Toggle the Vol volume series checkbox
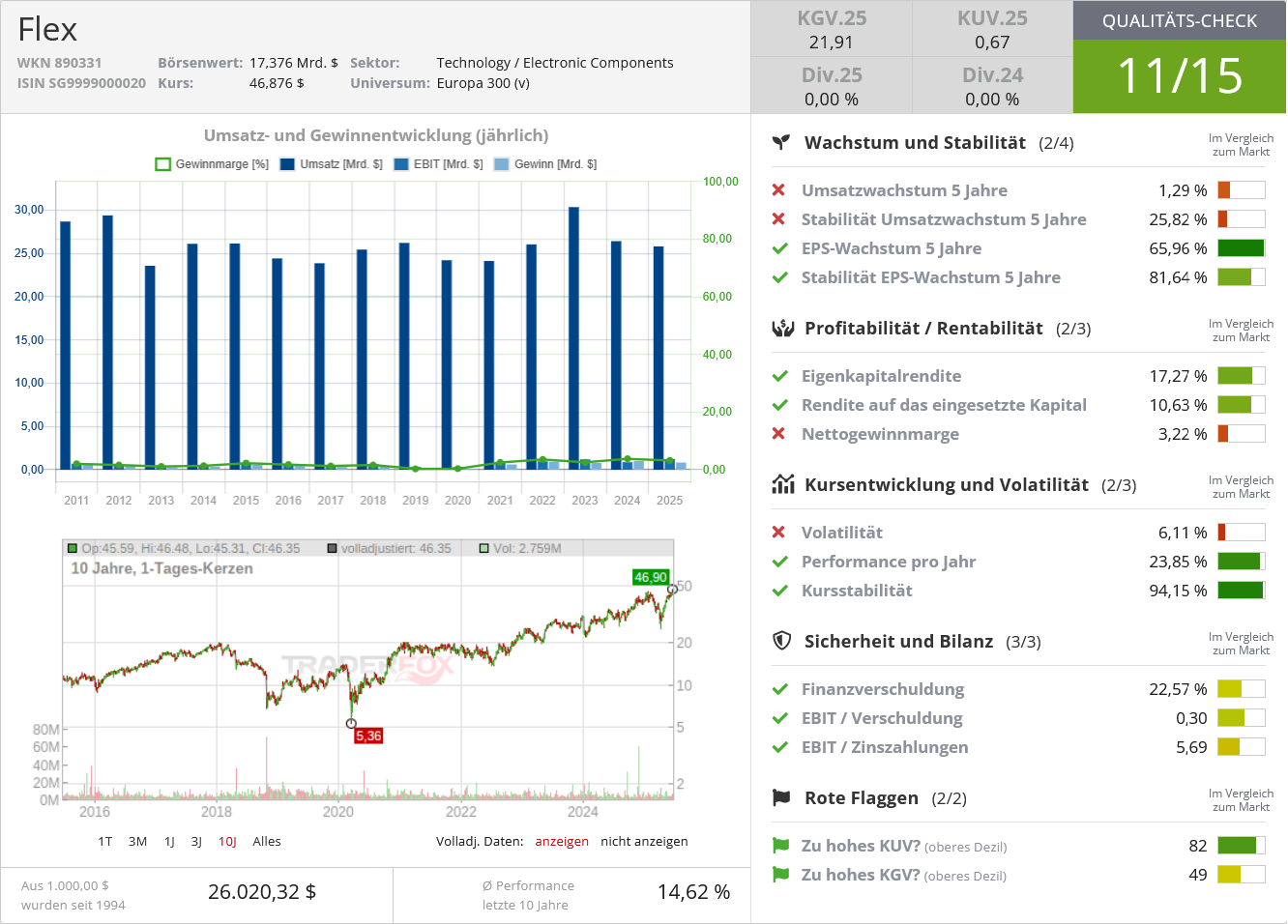 tap(484, 549)
